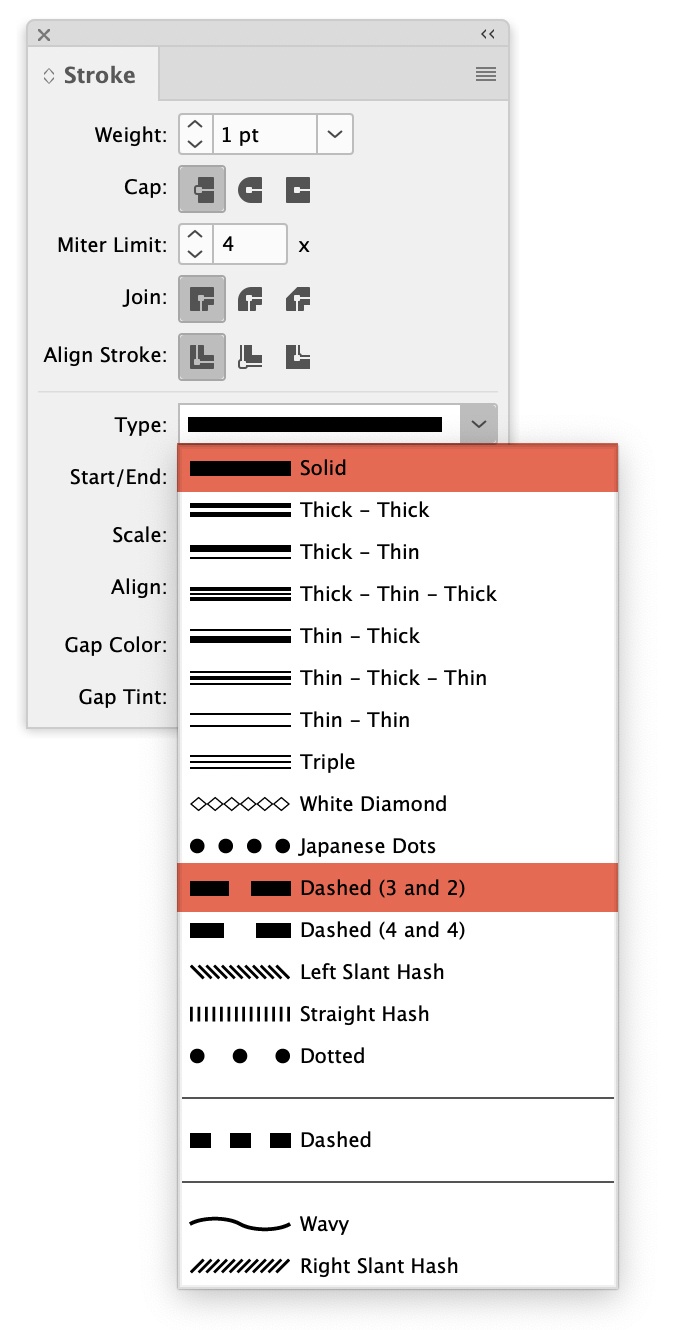The image size is (677, 1330).
Task: Choose the Miter Join icon
Action: (202, 298)
